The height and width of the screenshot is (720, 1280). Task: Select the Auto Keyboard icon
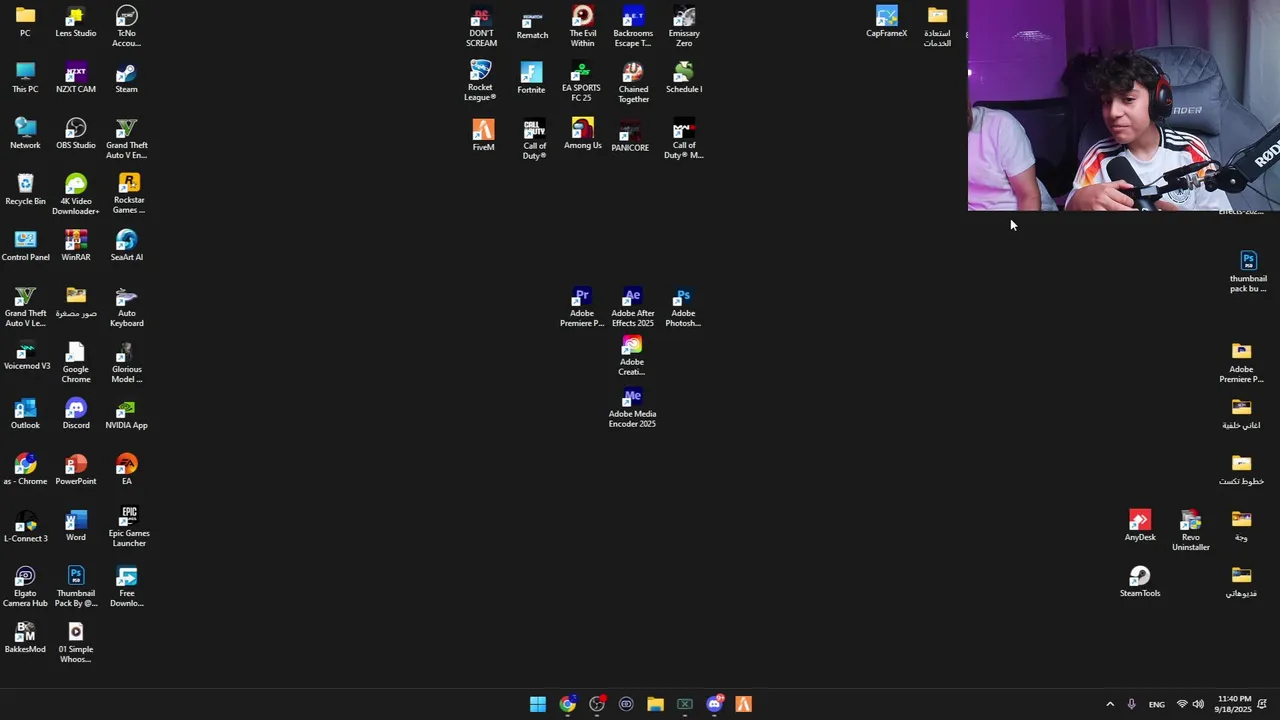[x=126, y=307]
